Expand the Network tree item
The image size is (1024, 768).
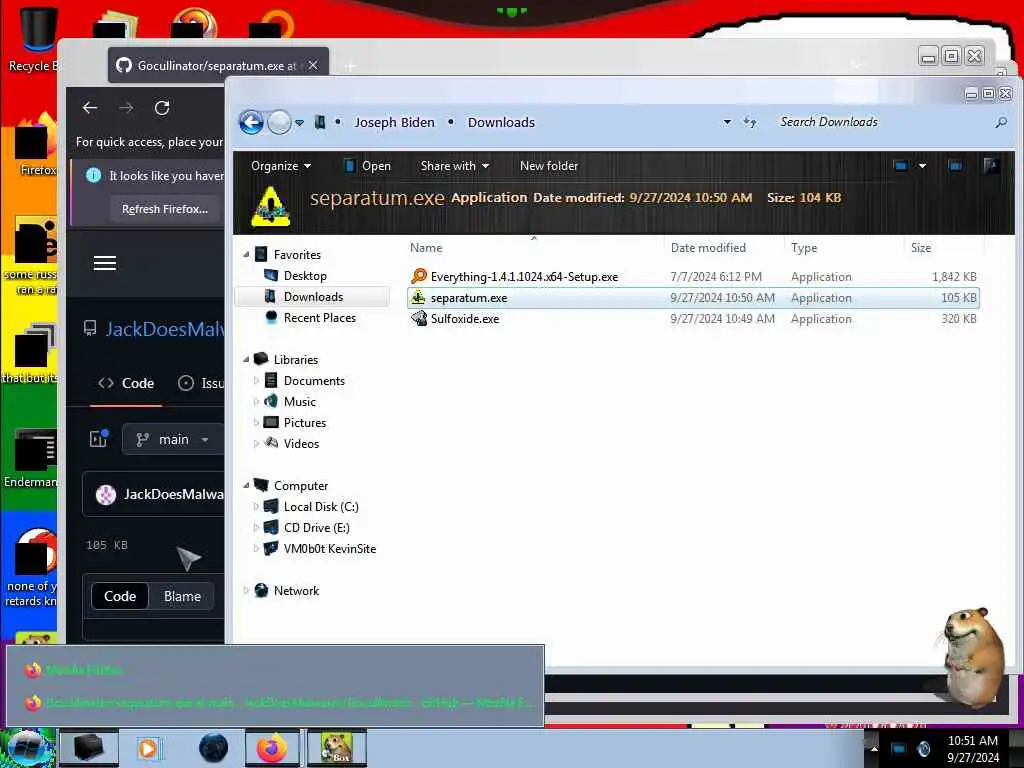(x=246, y=590)
